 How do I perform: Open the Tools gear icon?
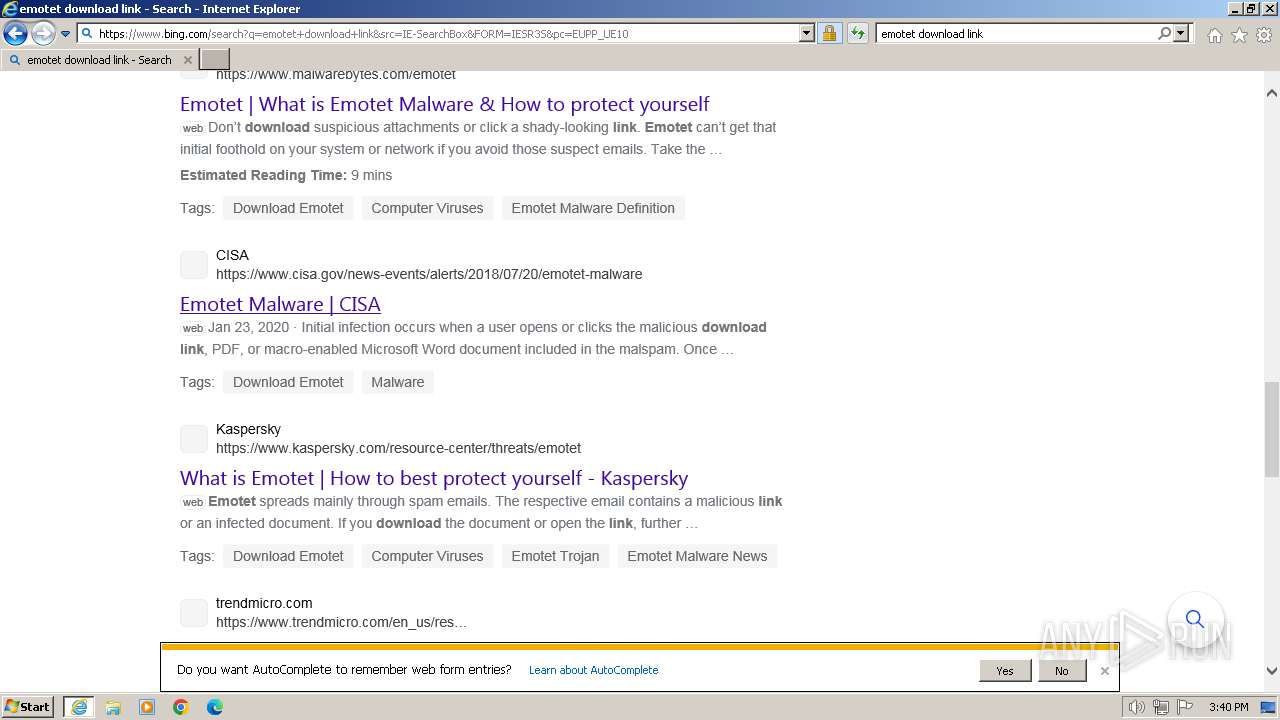(x=1264, y=35)
